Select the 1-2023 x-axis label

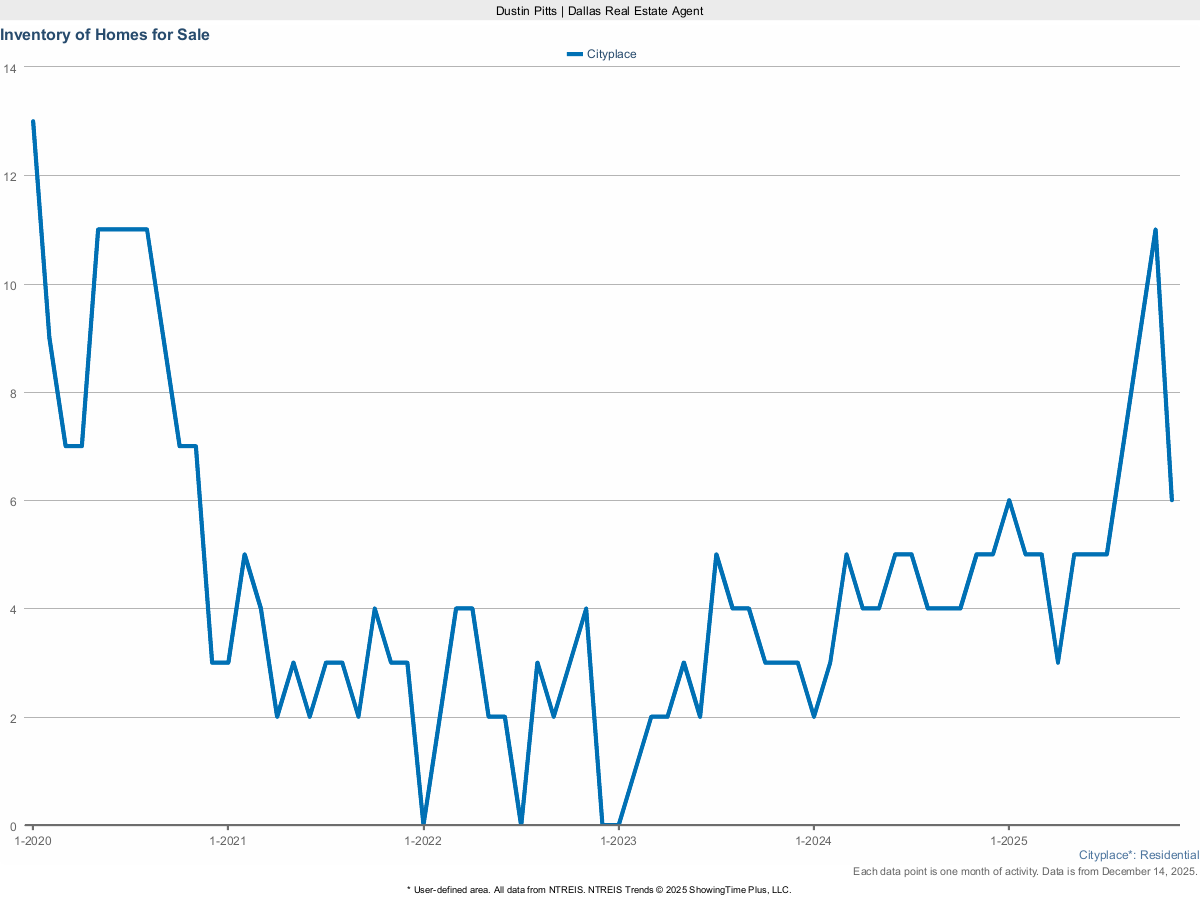tap(618, 841)
